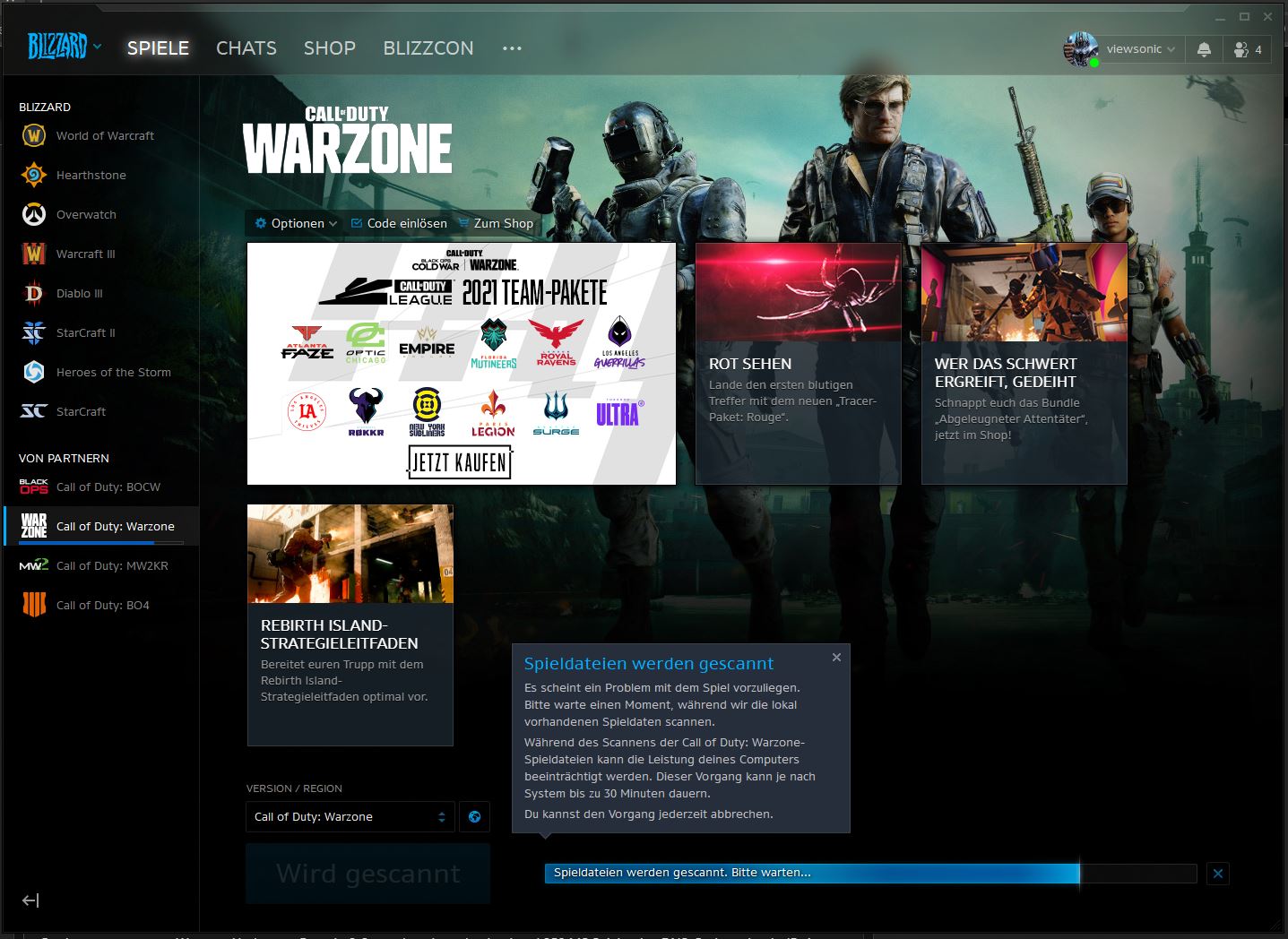This screenshot has height=939, width=1288.
Task: Click the Heroes of the Storm label
Action: [113, 372]
